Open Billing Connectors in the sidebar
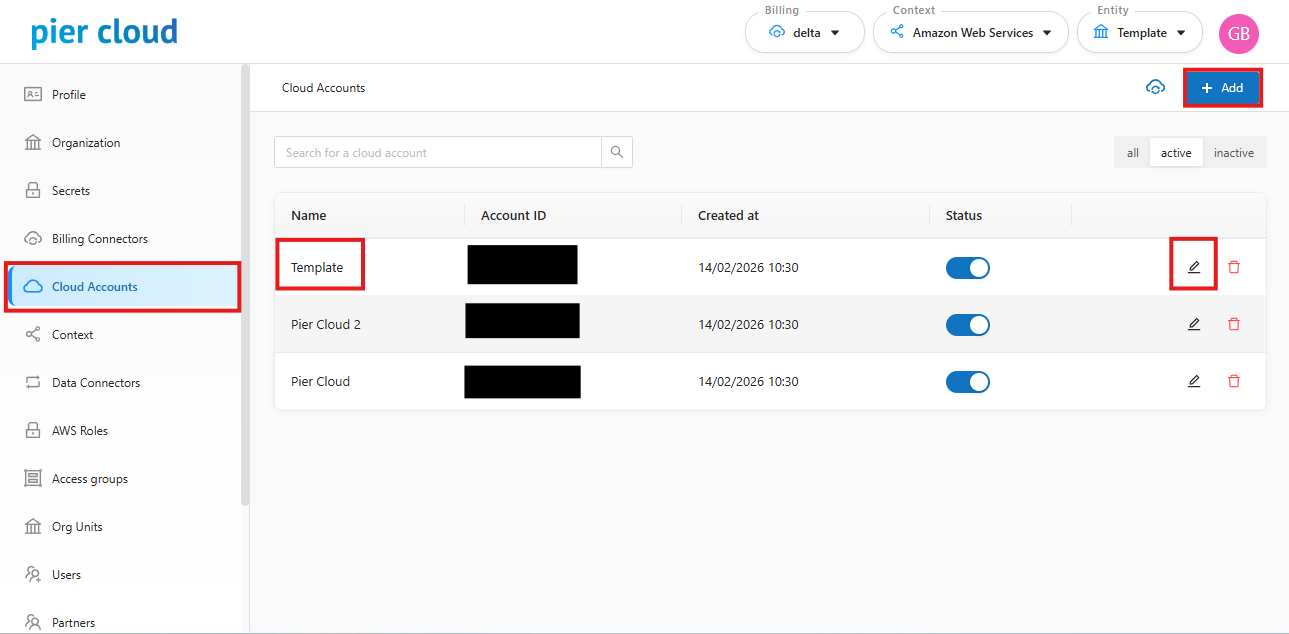The image size is (1289, 634). [x=99, y=239]
